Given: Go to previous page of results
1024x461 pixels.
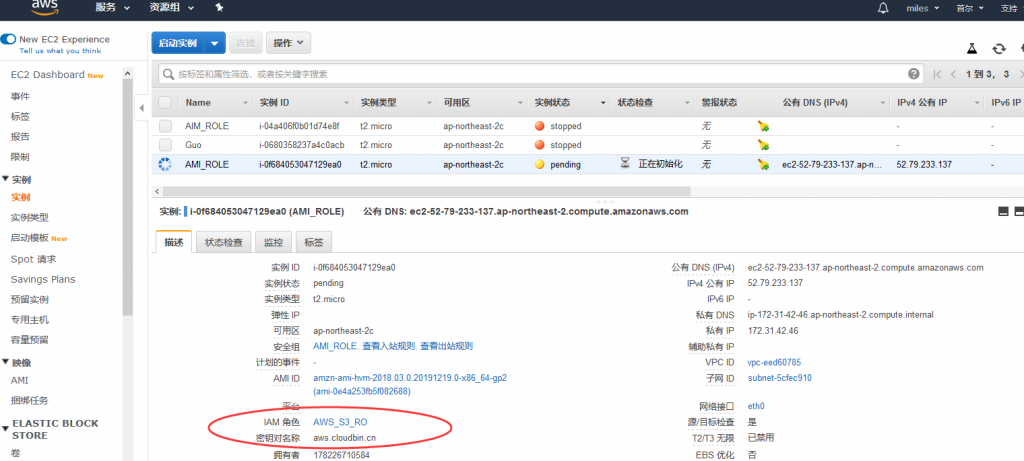Looking at the screenshot, I should pyautogui.click(x=953, y=74).
